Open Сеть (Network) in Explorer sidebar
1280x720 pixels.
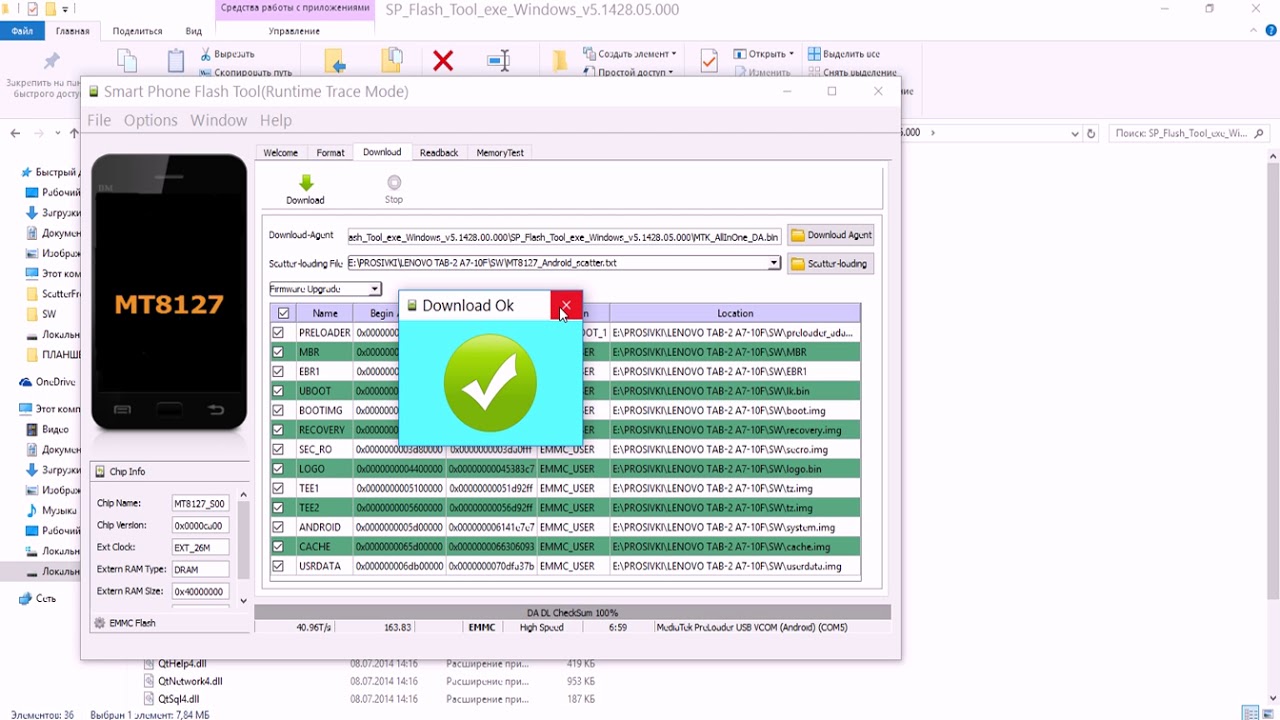(38, 598)
